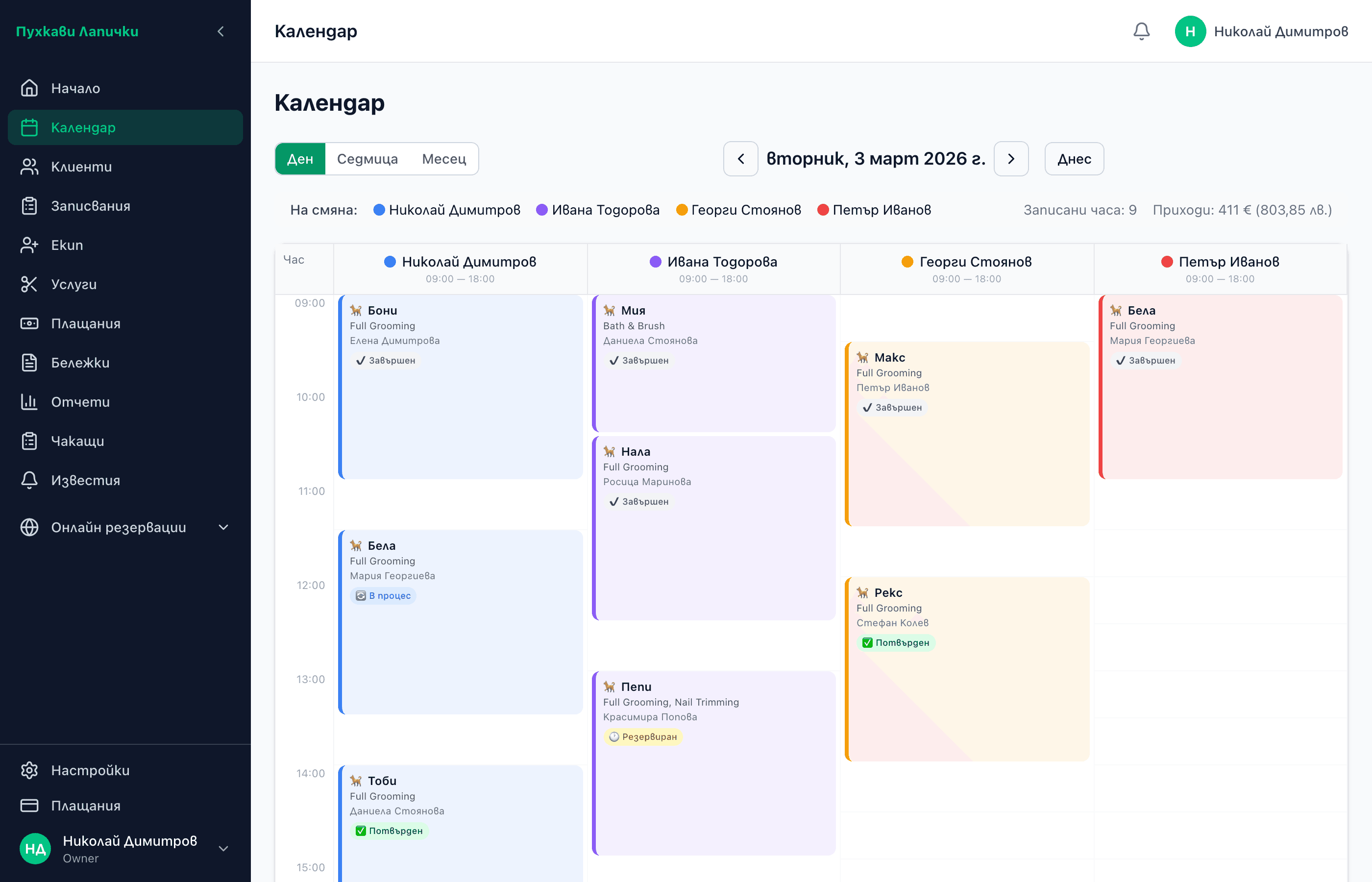This screenshot has height=882, width=1372.
Task: Go to the previous day arrow
Action: [740, 159]
